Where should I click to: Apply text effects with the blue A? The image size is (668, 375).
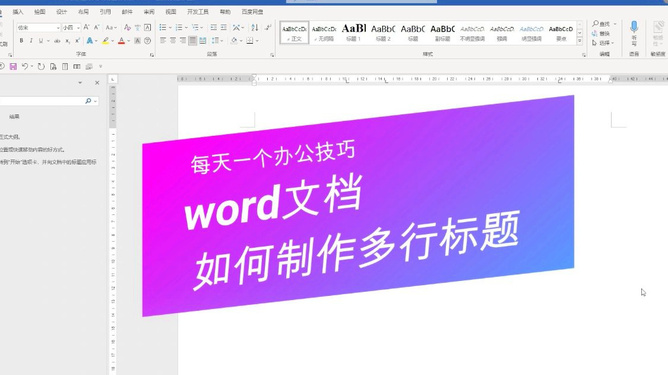click(x=89, y=41)
